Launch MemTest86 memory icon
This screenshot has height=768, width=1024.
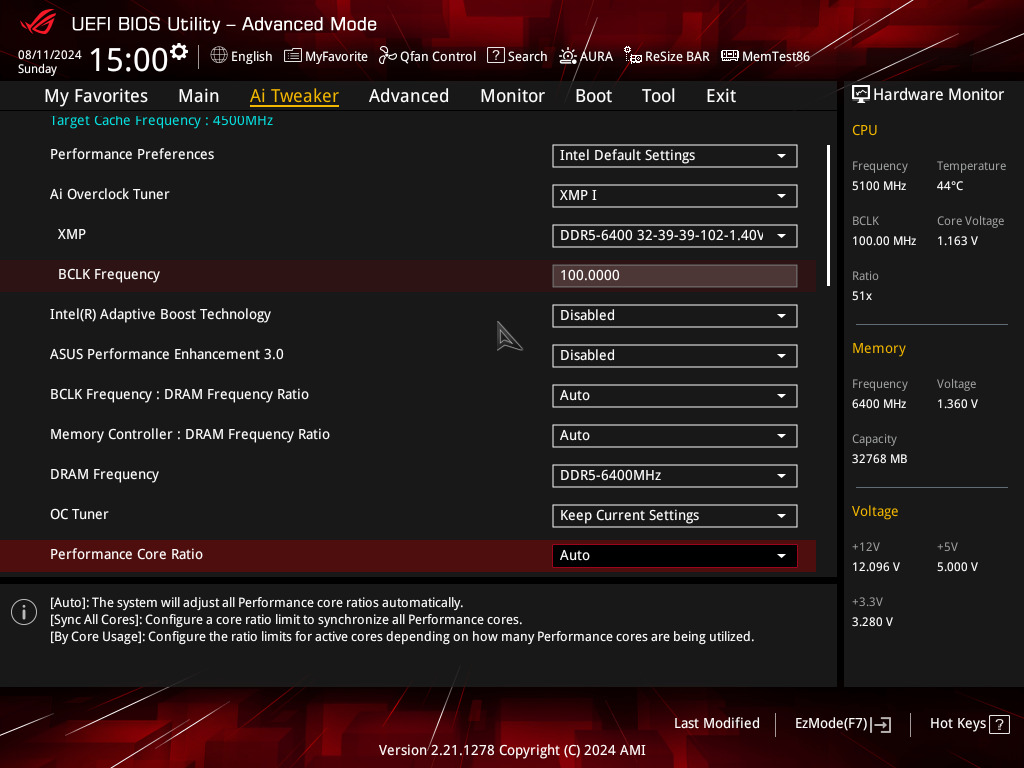pos(729,56)
